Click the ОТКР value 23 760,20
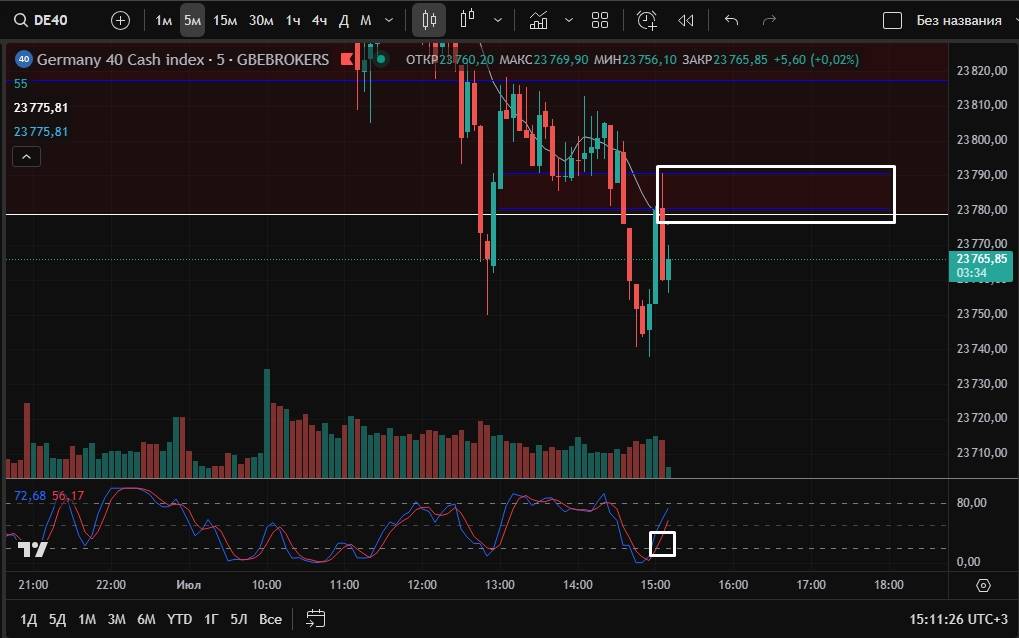Image resolution: width=1019 pixels, height=638 pixels. point(466,60)
